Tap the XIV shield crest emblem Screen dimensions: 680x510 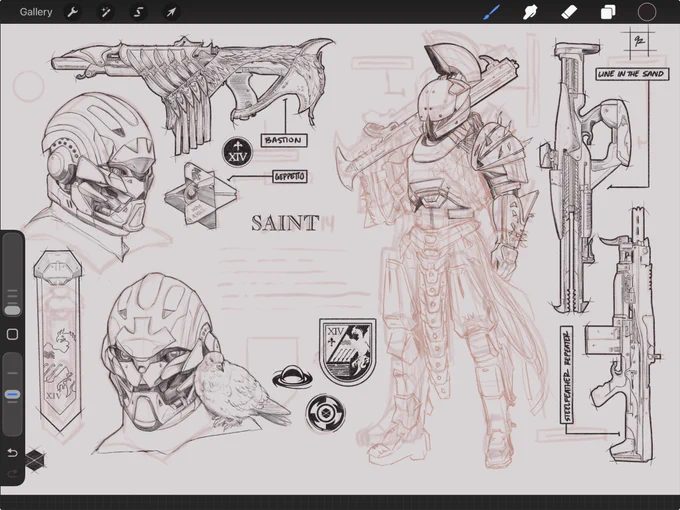point(347,352)
